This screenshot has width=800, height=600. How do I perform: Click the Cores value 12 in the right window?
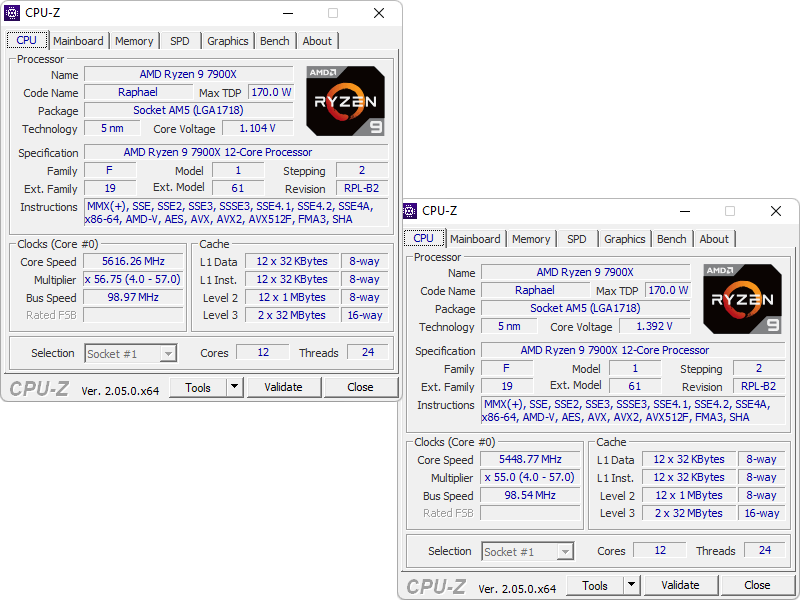[660, 550]
